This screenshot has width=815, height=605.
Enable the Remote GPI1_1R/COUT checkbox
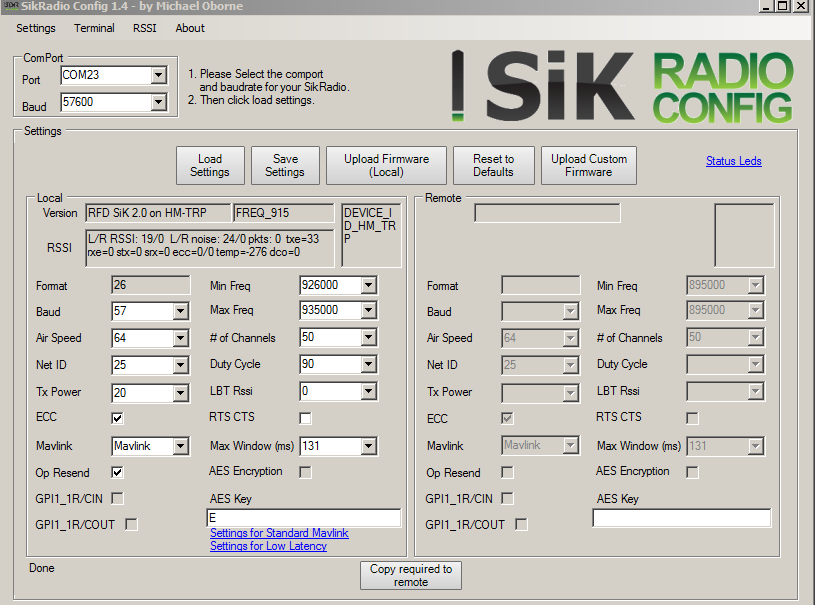[521, 524]
